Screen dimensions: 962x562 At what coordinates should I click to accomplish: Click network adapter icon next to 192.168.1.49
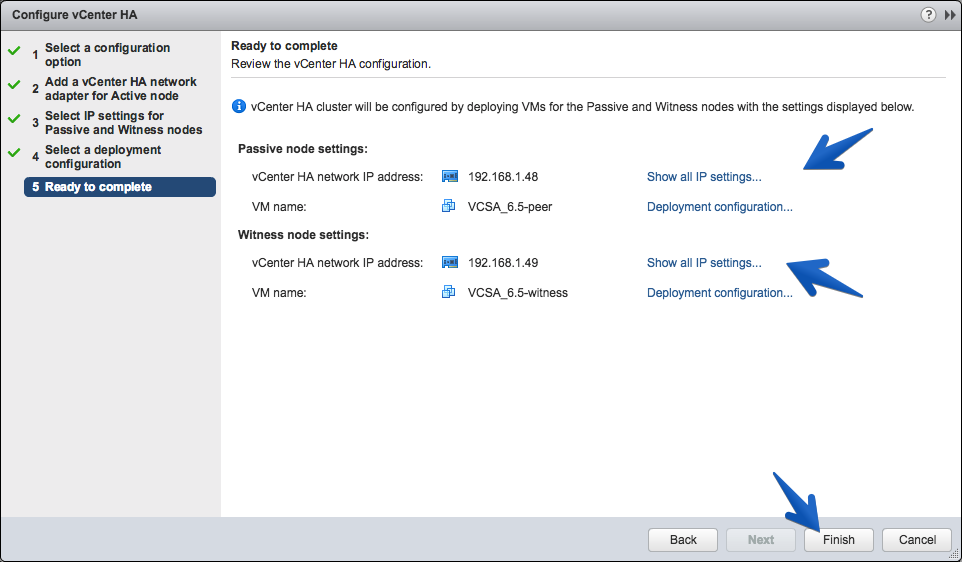pos(450,263)
